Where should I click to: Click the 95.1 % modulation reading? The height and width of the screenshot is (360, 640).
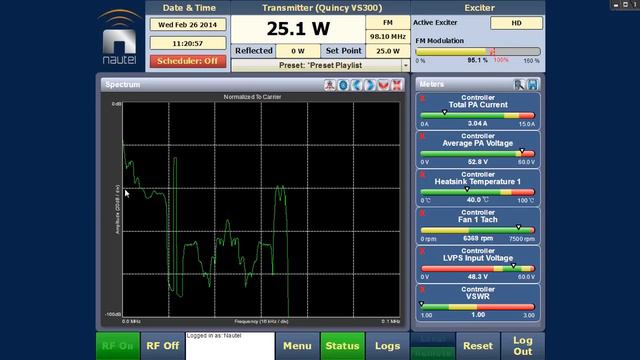478,60
